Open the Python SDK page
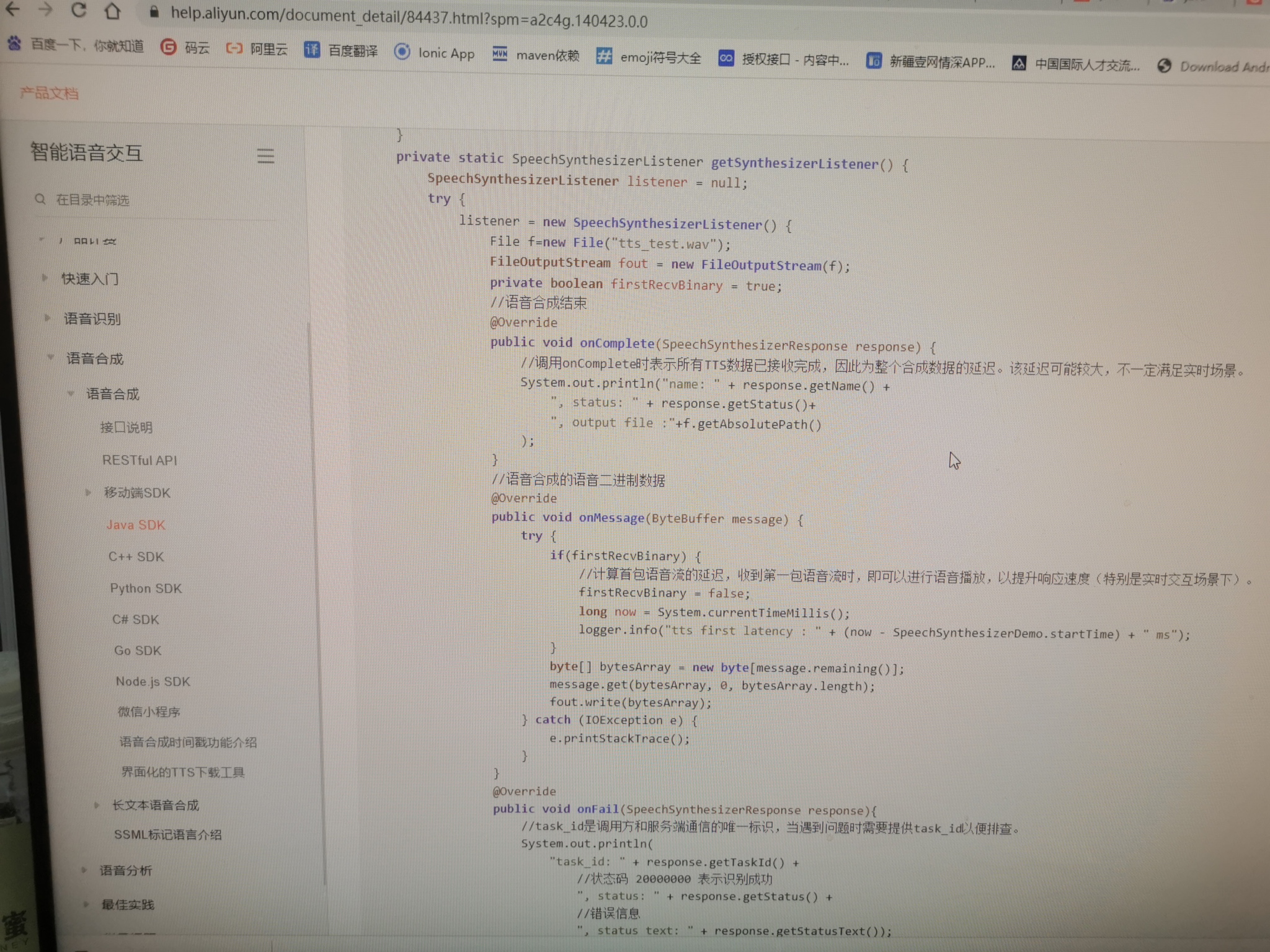 146,588
